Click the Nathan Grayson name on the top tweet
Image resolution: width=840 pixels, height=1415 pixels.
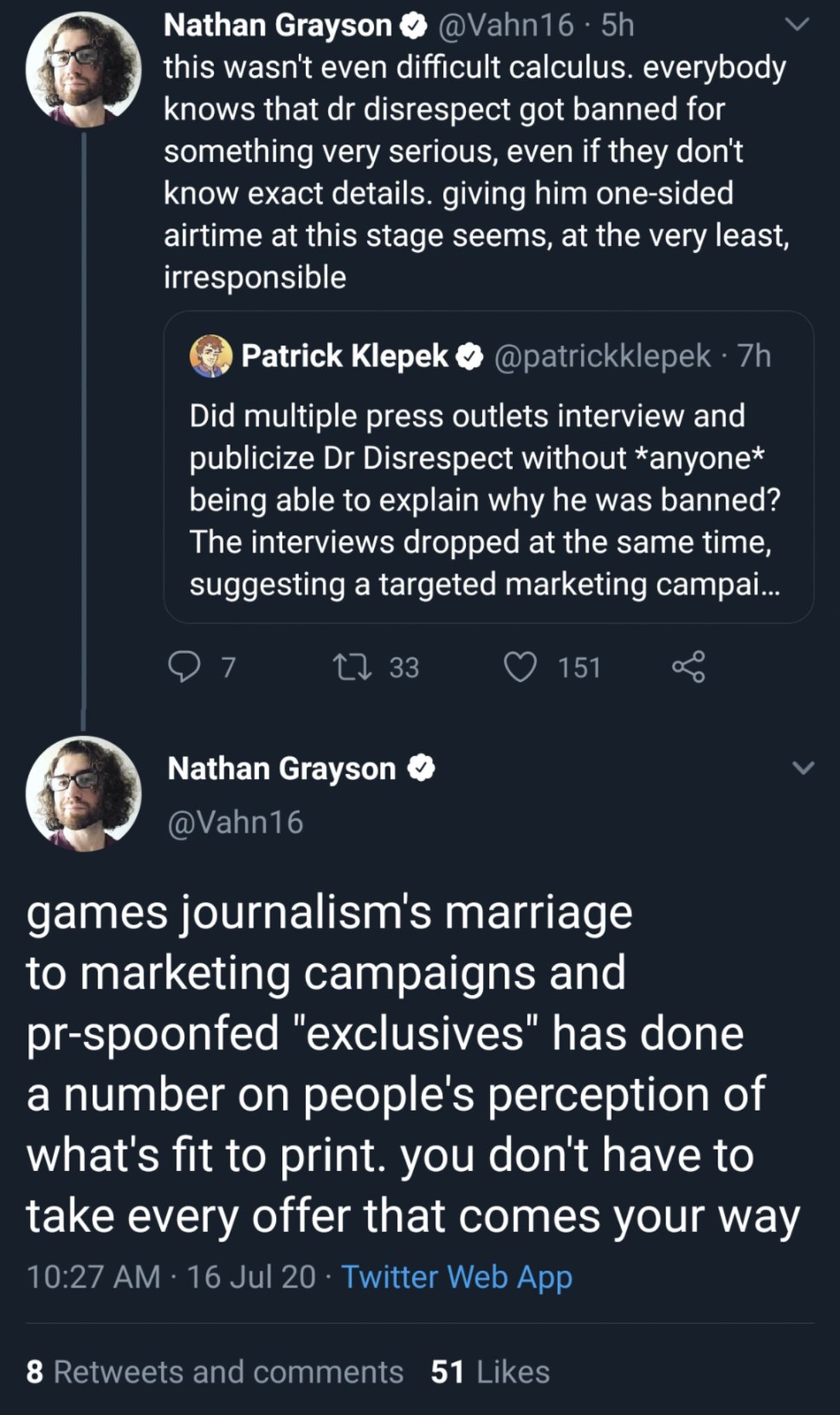click(x=277, y=26)
